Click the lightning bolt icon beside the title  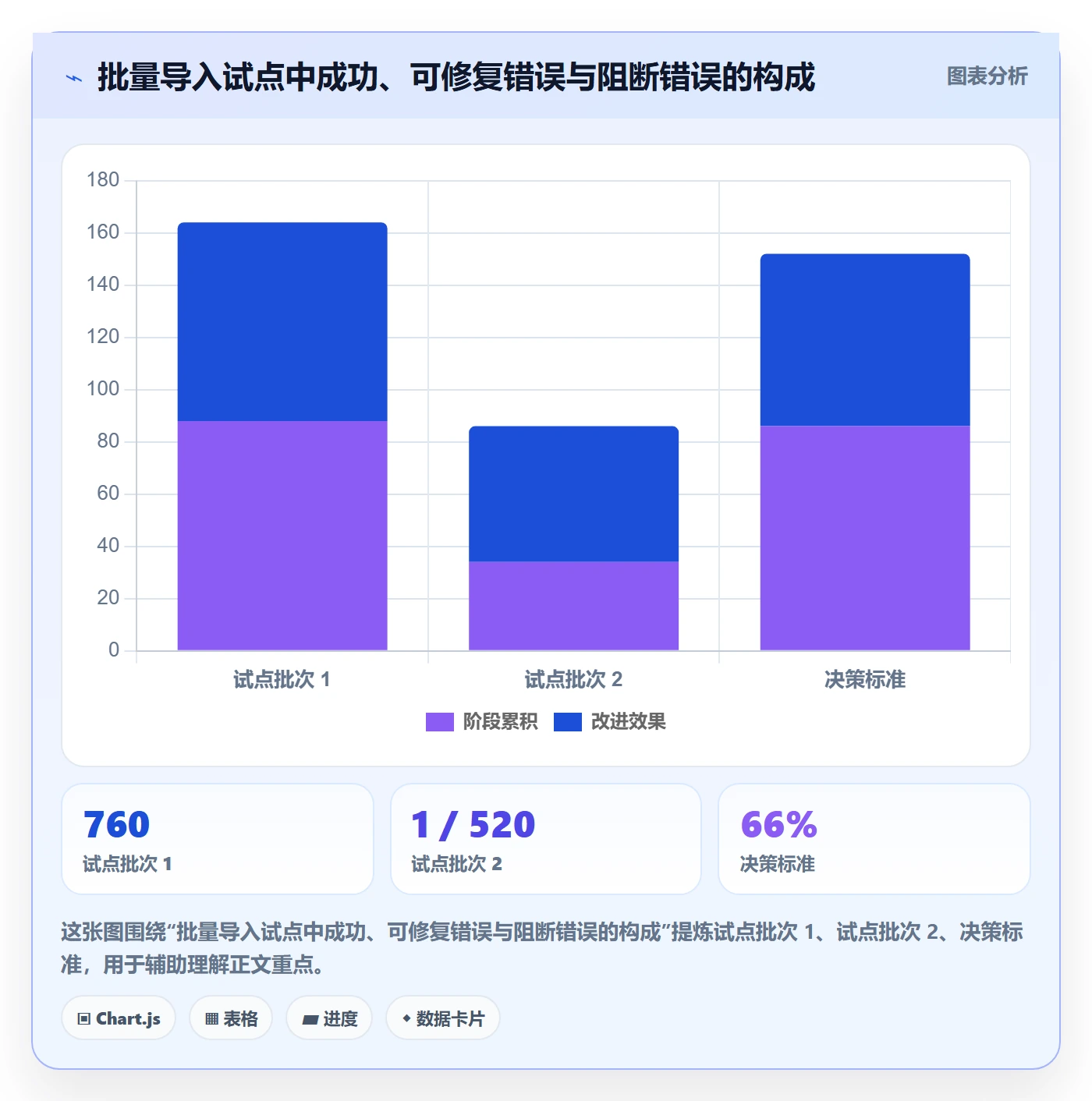(74, 78)
